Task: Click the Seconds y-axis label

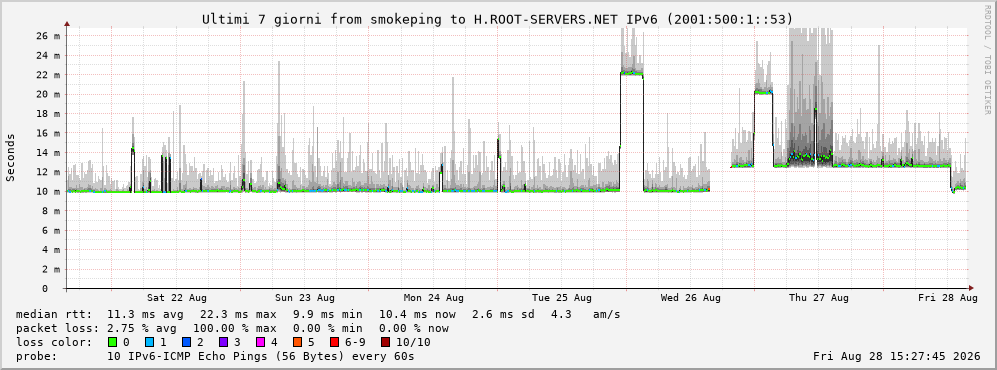Action: point(10,158)
